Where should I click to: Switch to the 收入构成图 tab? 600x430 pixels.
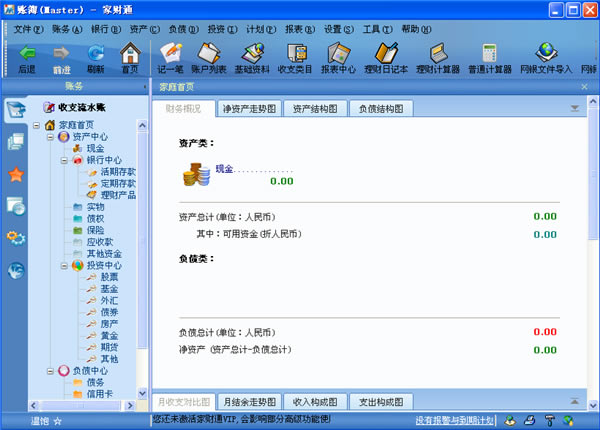[x=315, y=402]
